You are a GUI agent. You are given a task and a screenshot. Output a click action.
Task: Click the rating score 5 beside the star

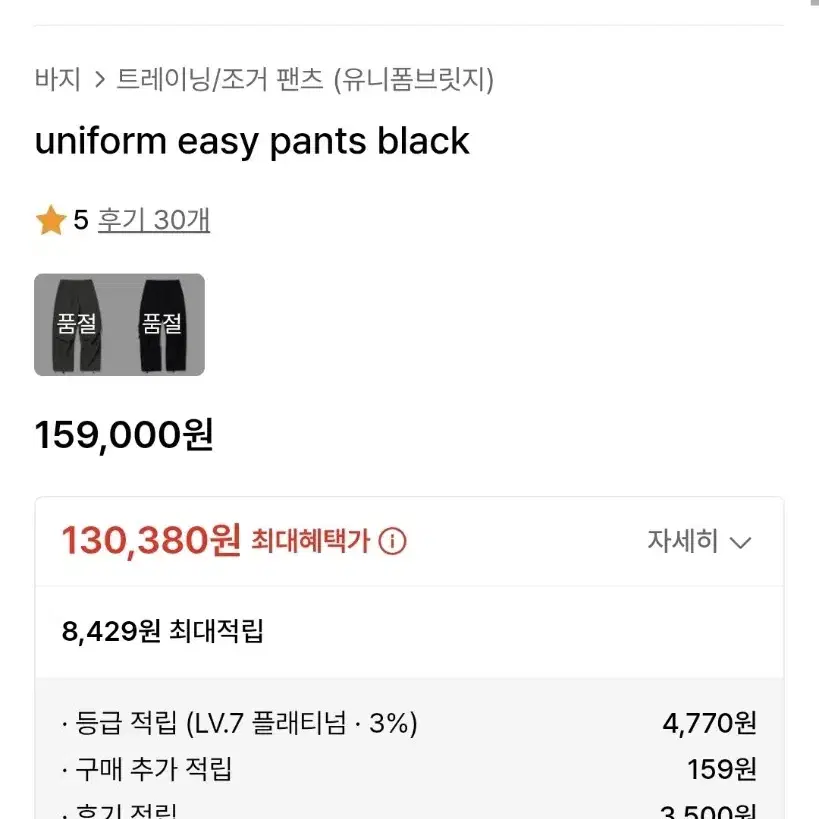click(x=81, y=220)
